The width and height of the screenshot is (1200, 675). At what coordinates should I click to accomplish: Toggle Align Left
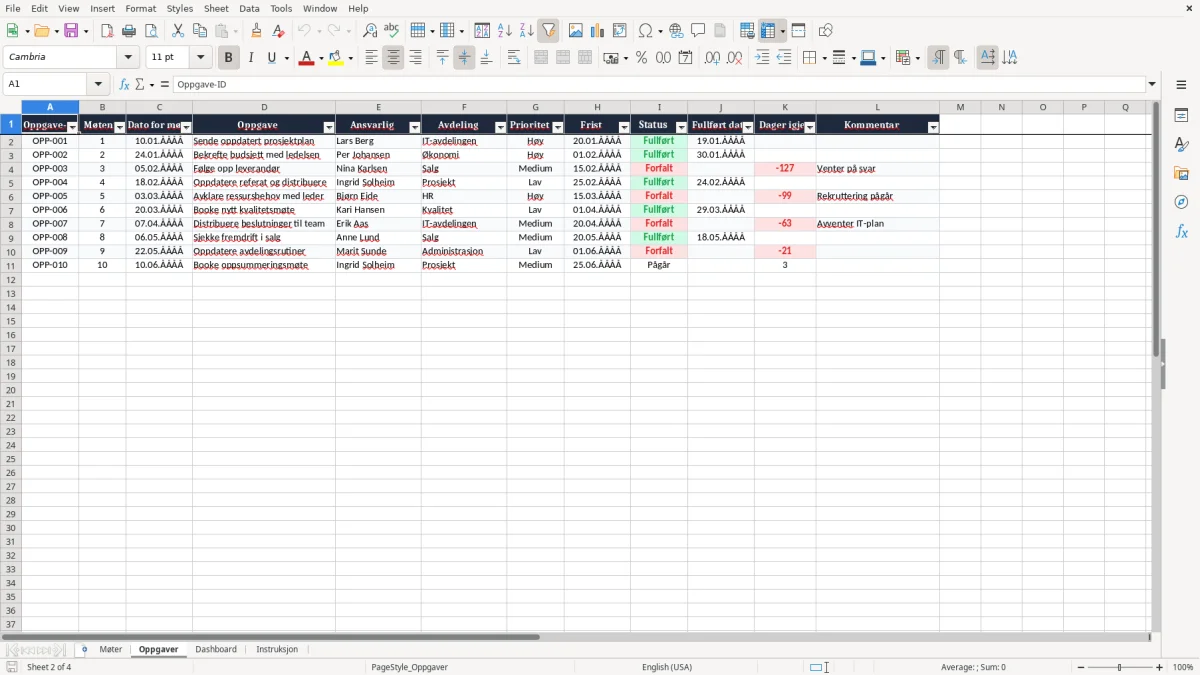(x=371, y=58)
